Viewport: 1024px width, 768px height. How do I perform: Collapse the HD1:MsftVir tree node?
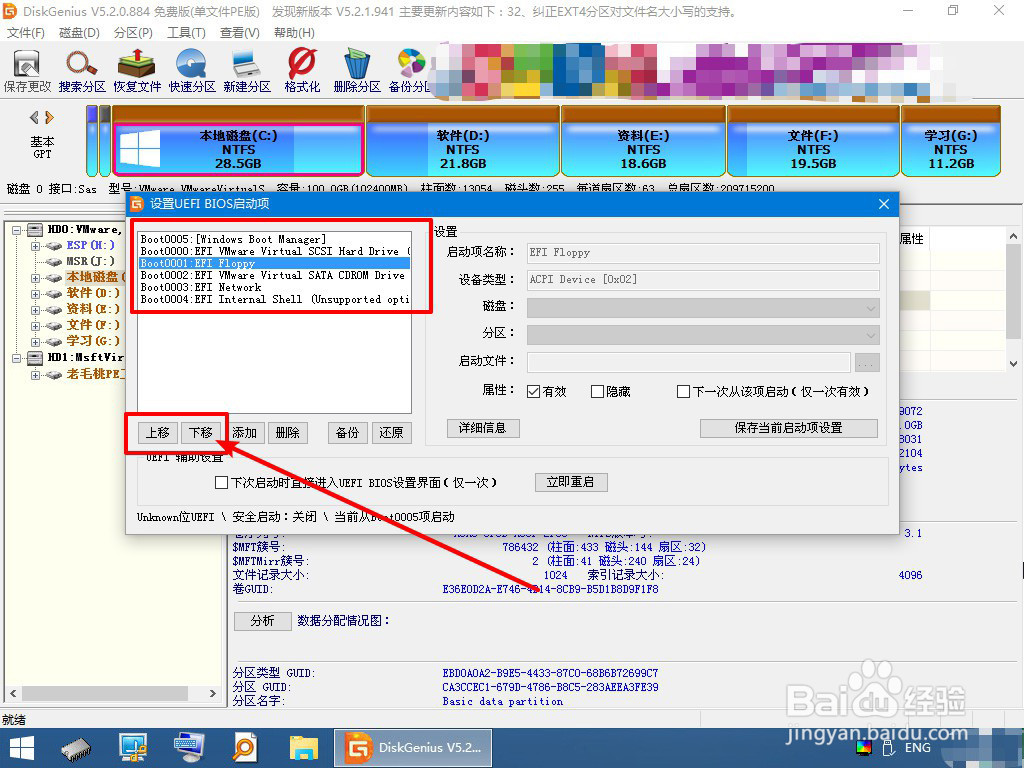[x=16, y=358]
